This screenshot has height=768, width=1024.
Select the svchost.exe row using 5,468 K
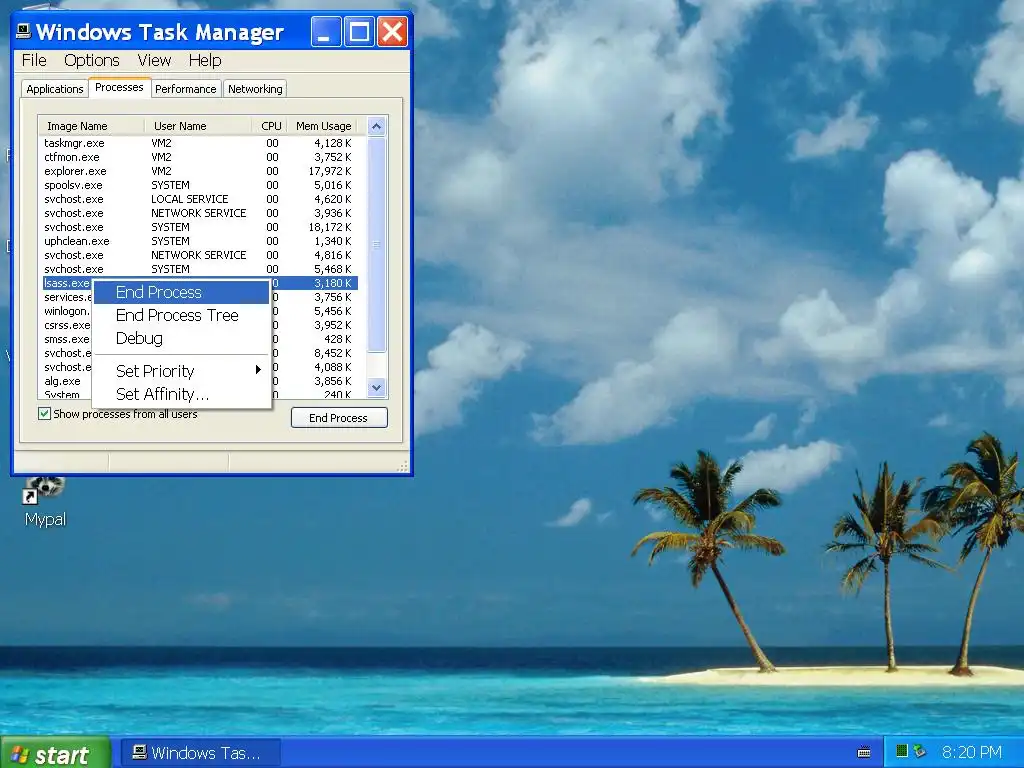tap(198, 269)
